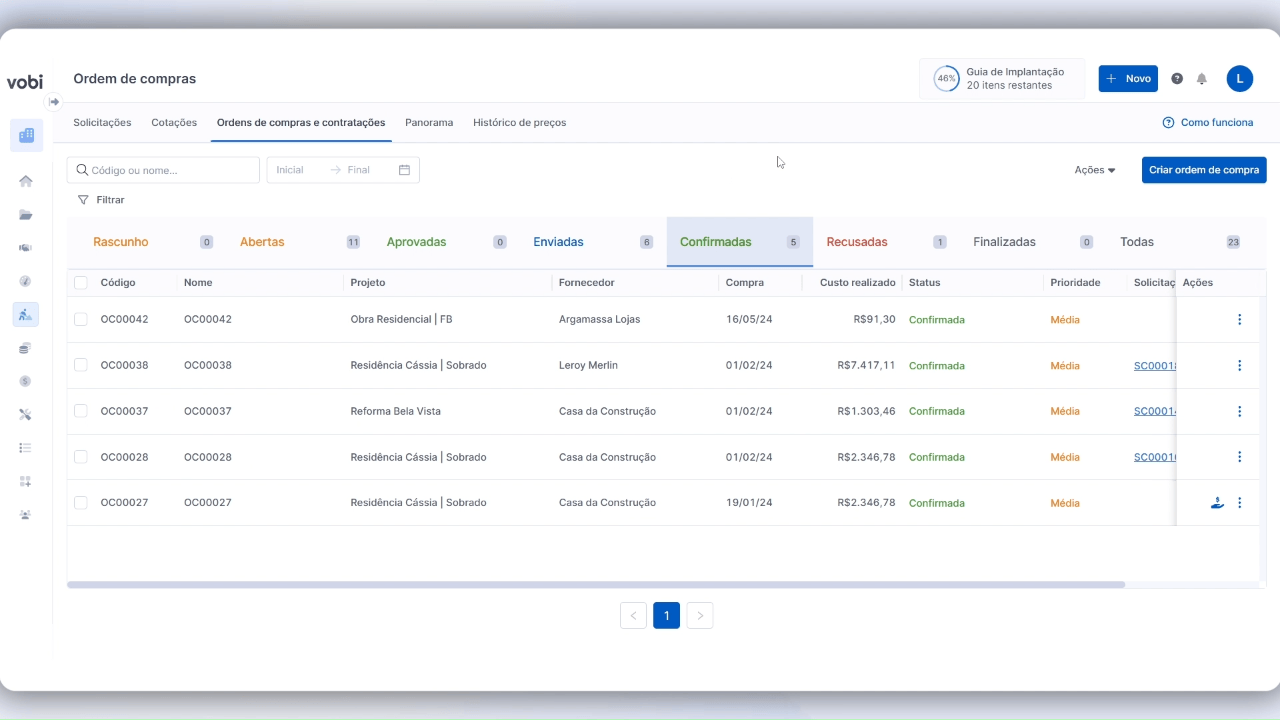Click the help question mark icon
Viewport: 1280px width, 720px height.
point(1177,79)
